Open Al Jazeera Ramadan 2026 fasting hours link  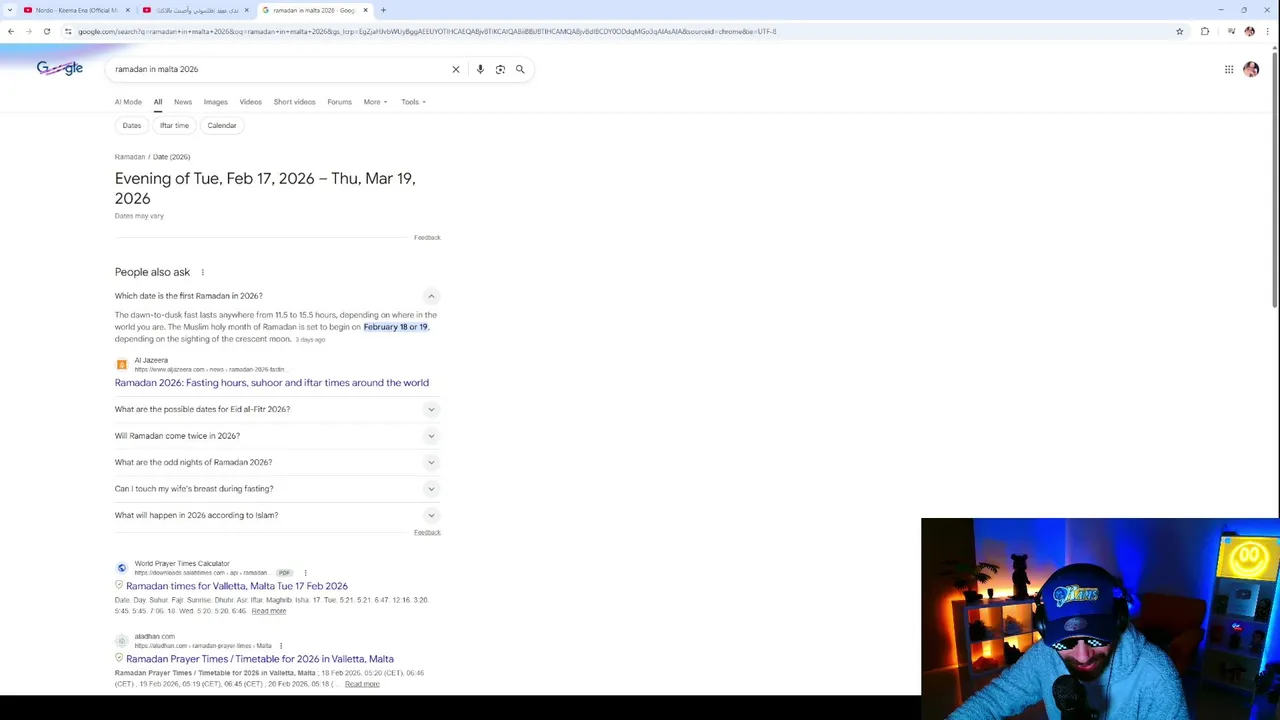[271, 382]
